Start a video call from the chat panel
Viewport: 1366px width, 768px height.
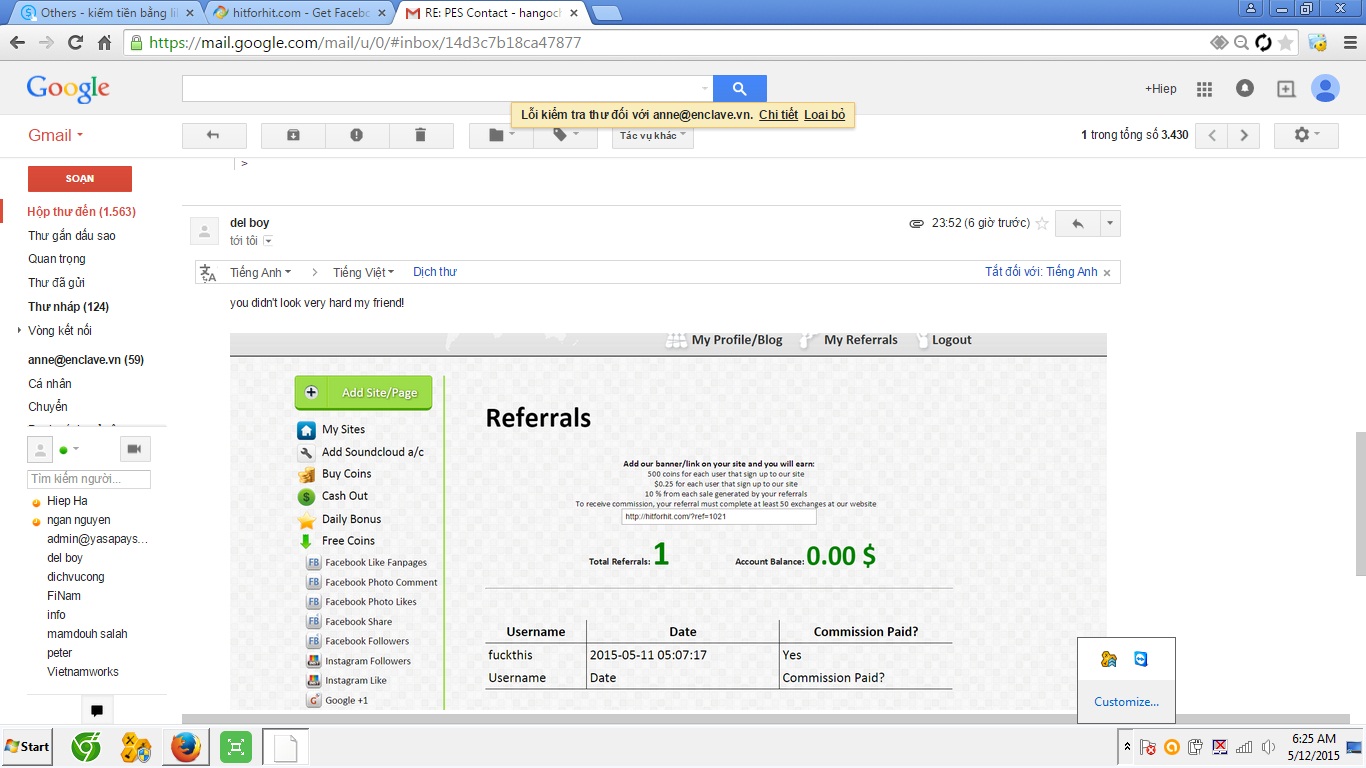135,449
